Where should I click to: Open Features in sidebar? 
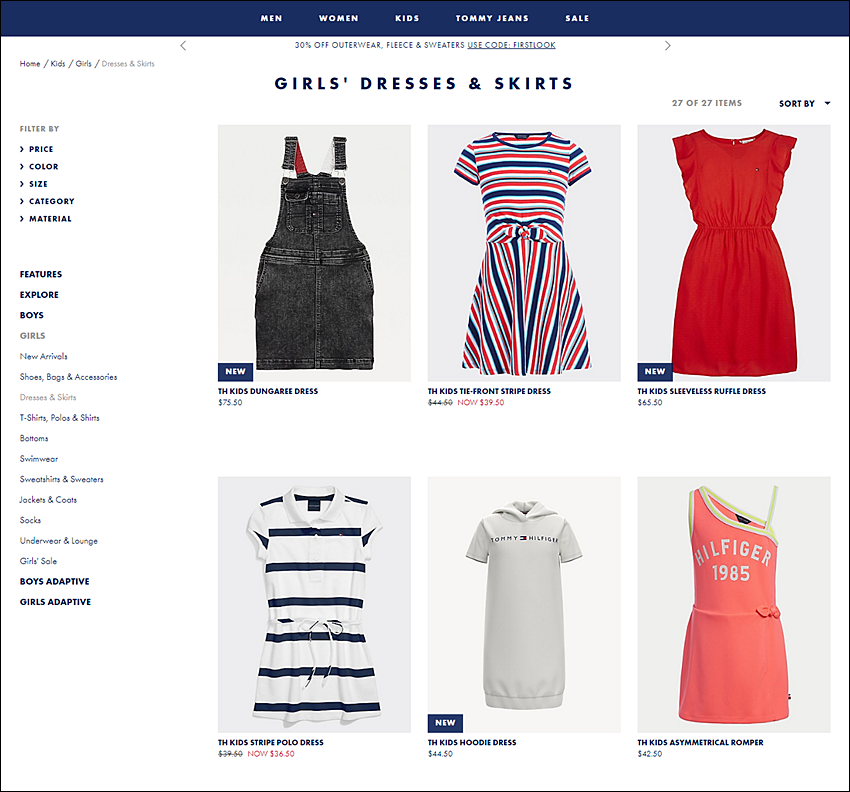(x=41, y=274)
